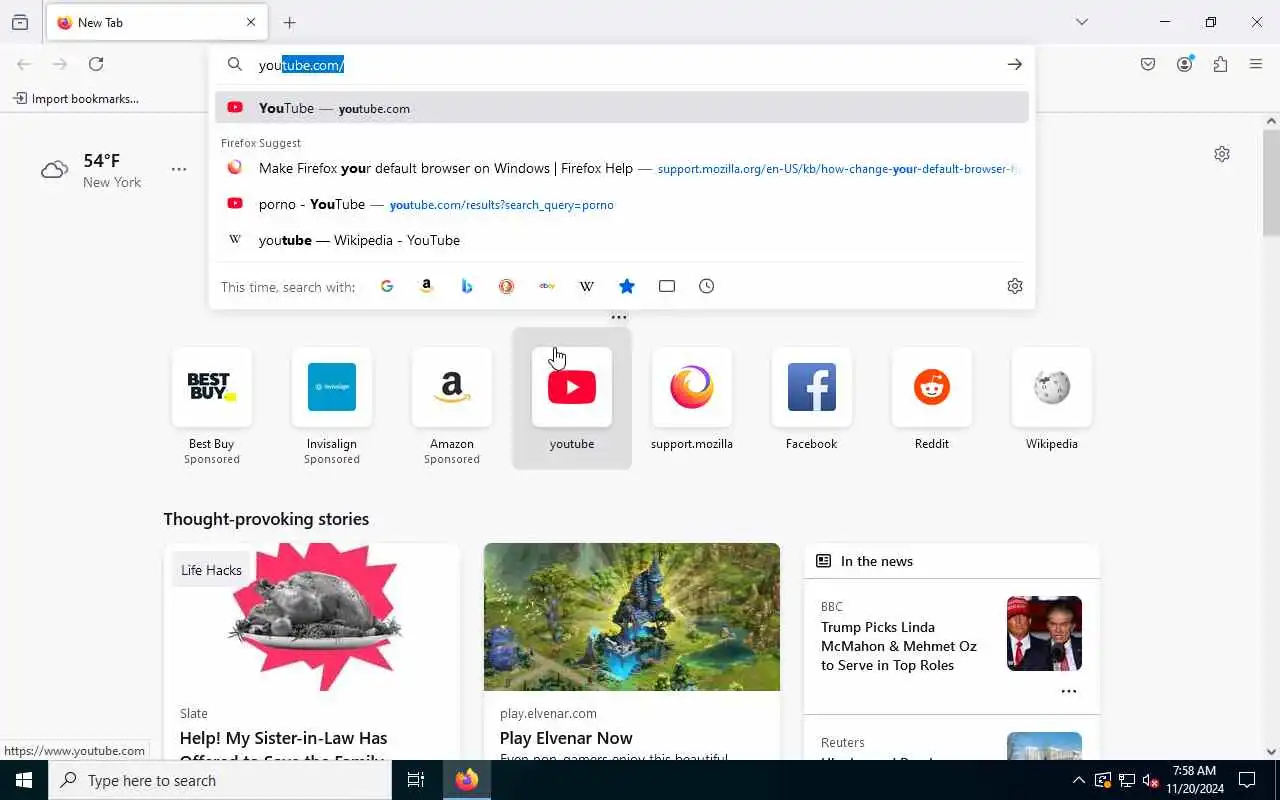
Task: Open a new tab with plus button
Action: (290, 22)
